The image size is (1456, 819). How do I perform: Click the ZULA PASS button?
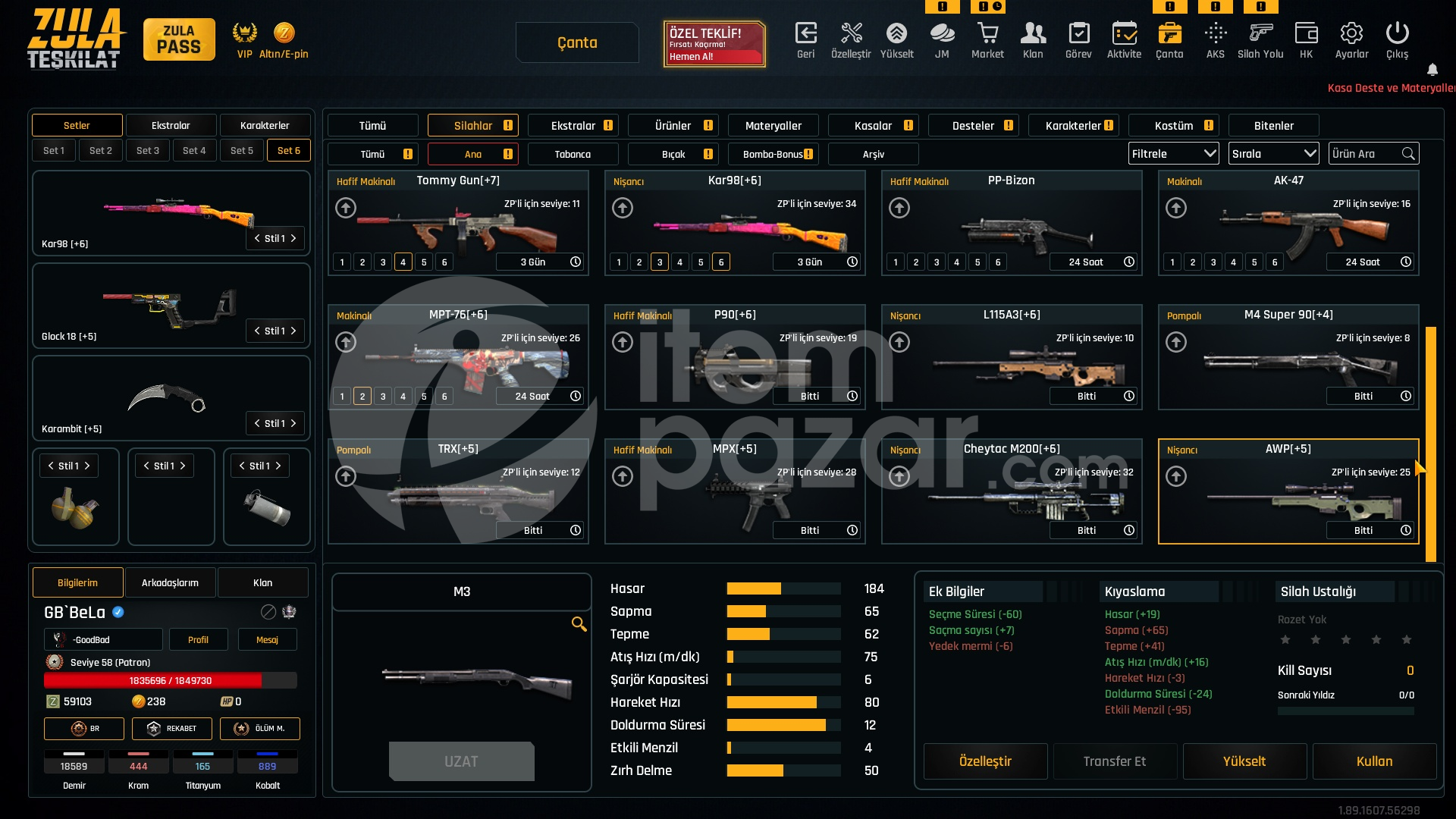pyautogui.click(x=179, y=39)
